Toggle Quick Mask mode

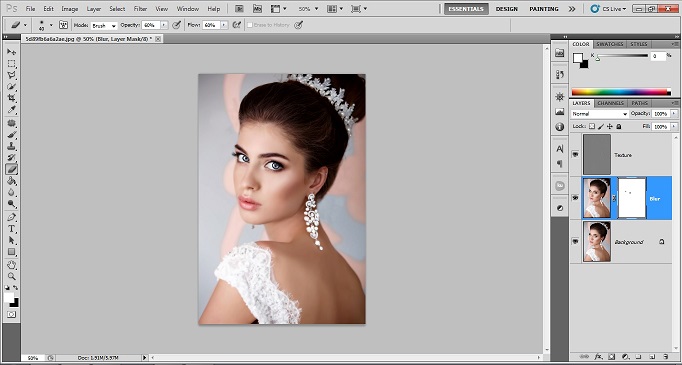click(11, 315)
